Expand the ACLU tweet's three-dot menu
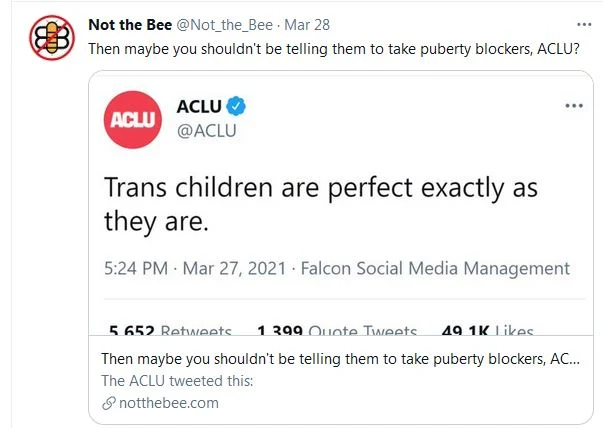603x428 pixels. [x=573, y=106]
